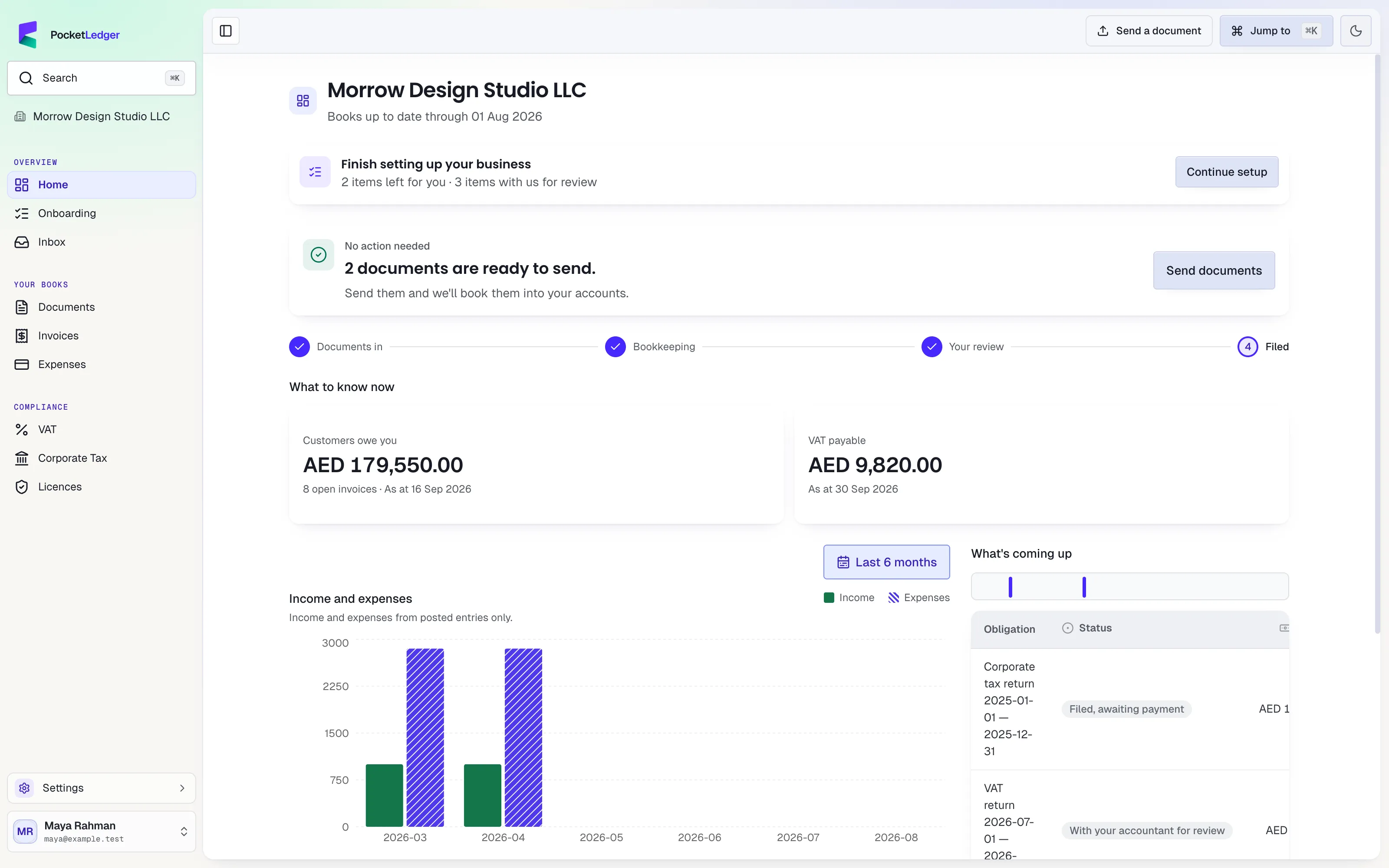
Task: Toggle the Income legend swatch
Action: (x=829, y=598)
